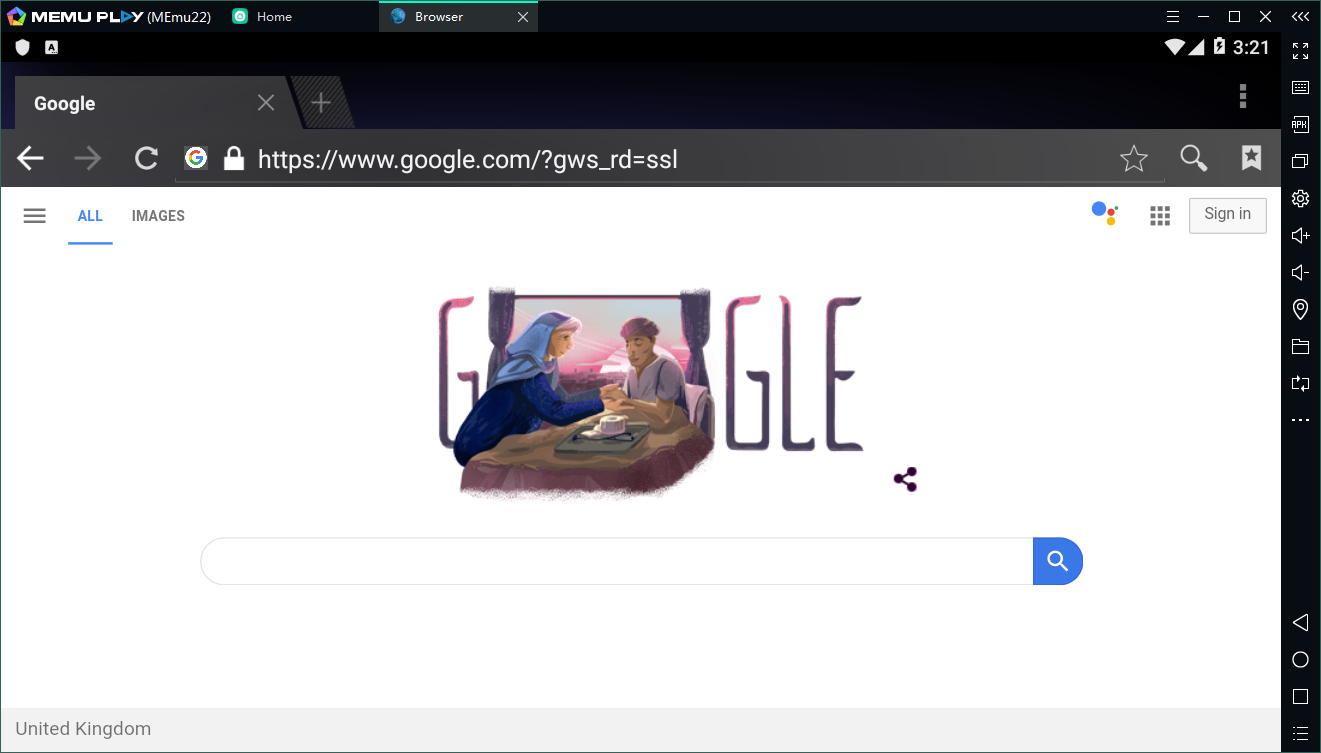Increase volume in the MEmu sidebar
1321x753 pixels.
[1300, 236]
